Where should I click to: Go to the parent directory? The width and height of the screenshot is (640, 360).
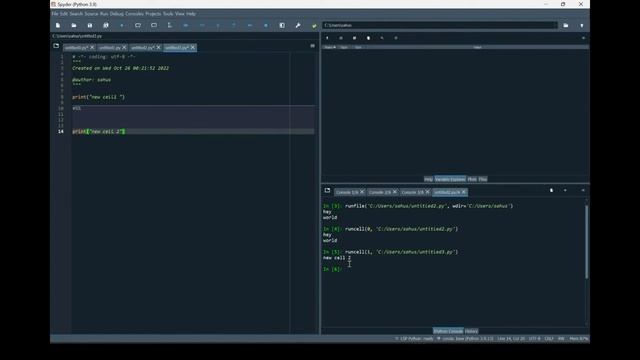click(582, 25)
